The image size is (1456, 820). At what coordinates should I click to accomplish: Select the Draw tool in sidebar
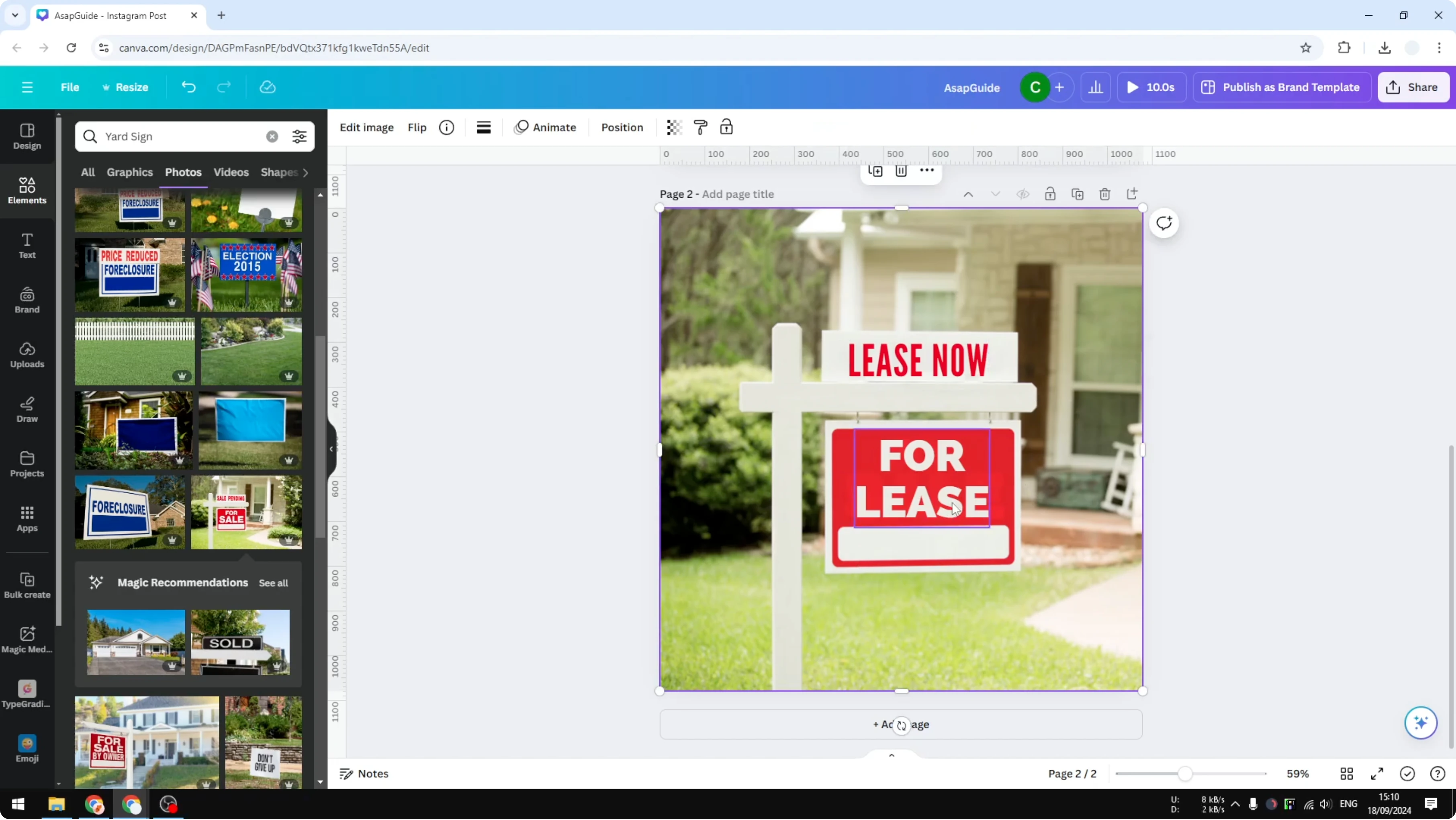(27, 410)
